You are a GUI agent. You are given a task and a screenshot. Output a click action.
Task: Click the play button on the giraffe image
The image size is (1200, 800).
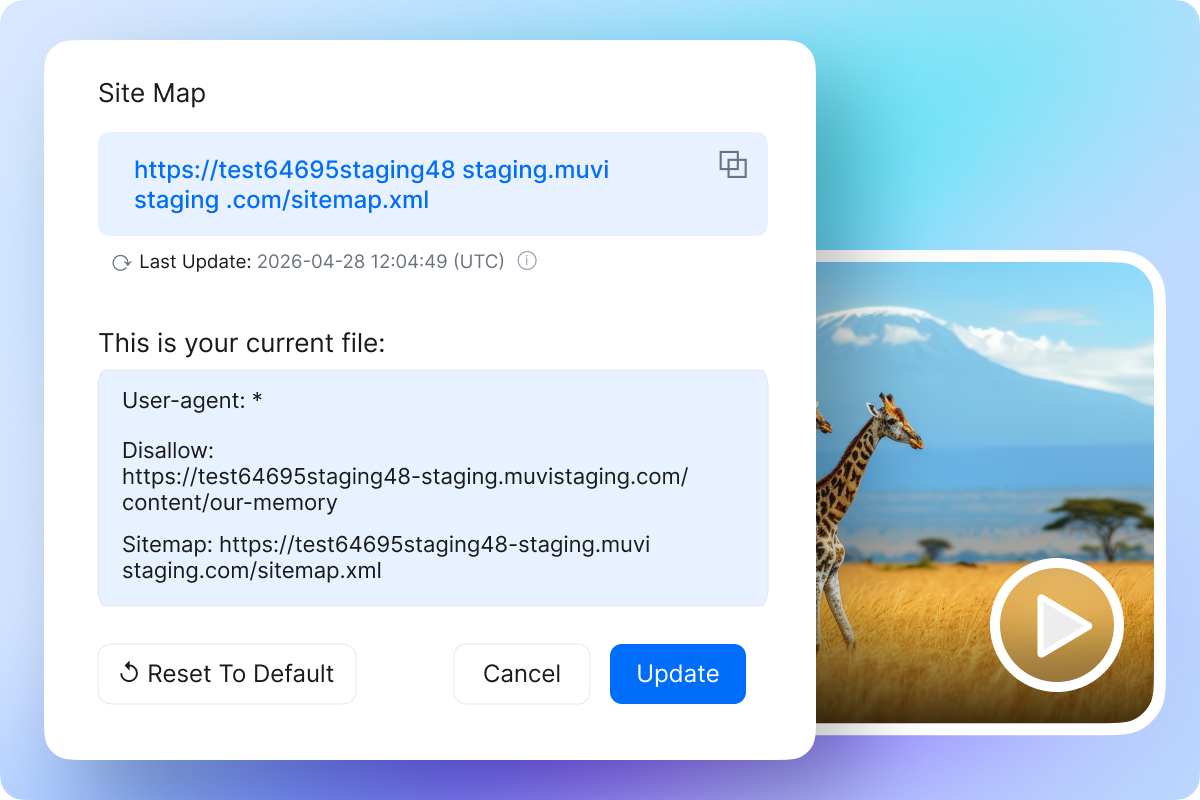pyautogui.click(x=1057, y=625)
